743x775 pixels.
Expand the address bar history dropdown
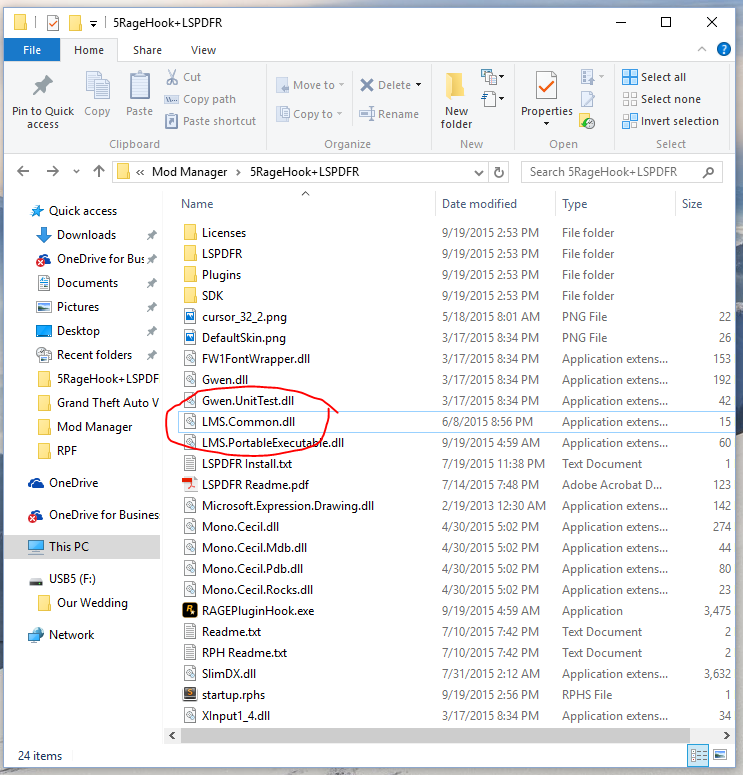pos(478,172)
